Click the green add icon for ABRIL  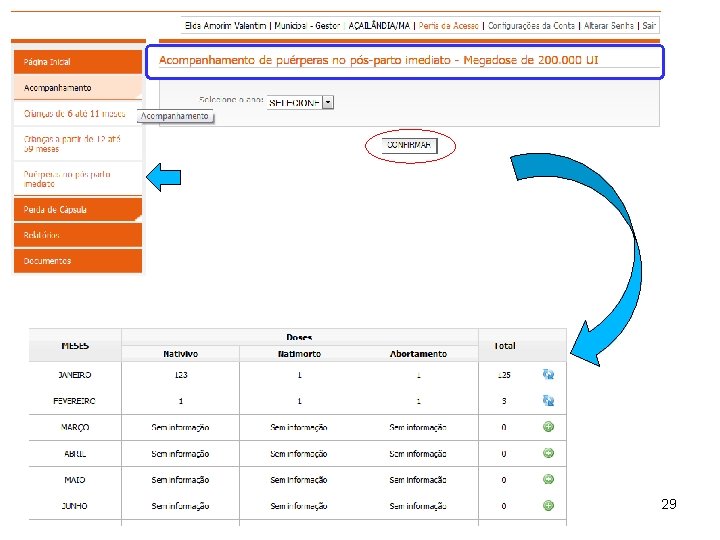click(548, 453)
